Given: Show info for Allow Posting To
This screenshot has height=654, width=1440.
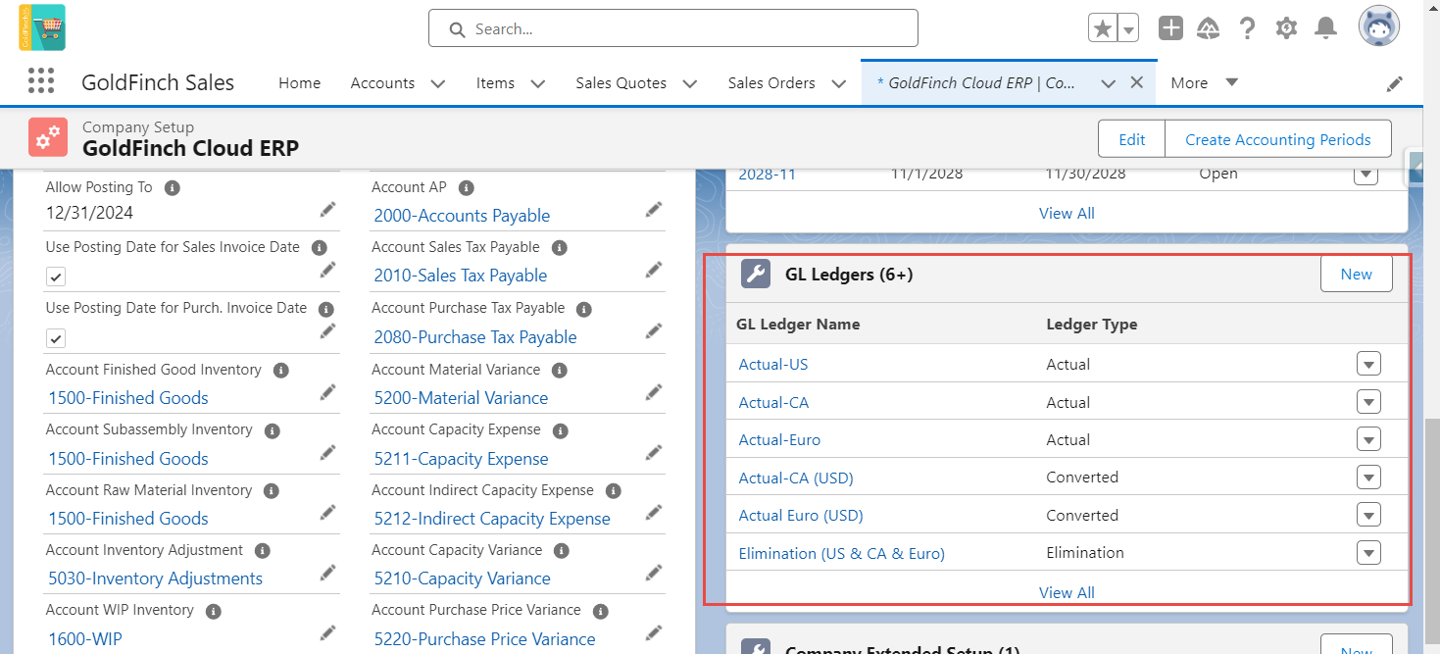Looking at the screenshot, I should 172,187.
